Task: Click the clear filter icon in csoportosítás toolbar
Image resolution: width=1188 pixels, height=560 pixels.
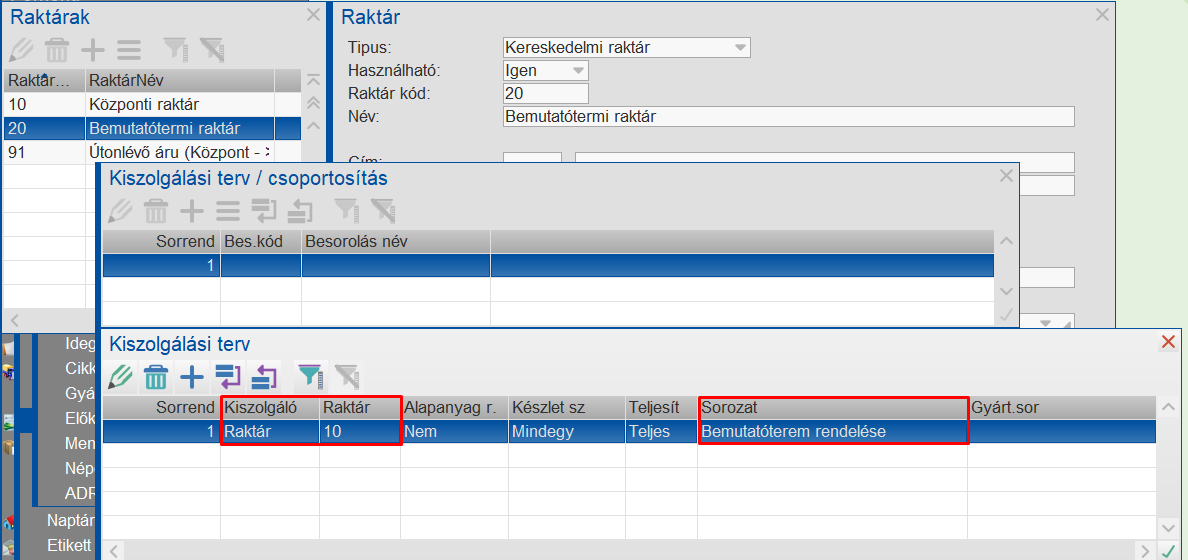Action: [x=383, y=211]
